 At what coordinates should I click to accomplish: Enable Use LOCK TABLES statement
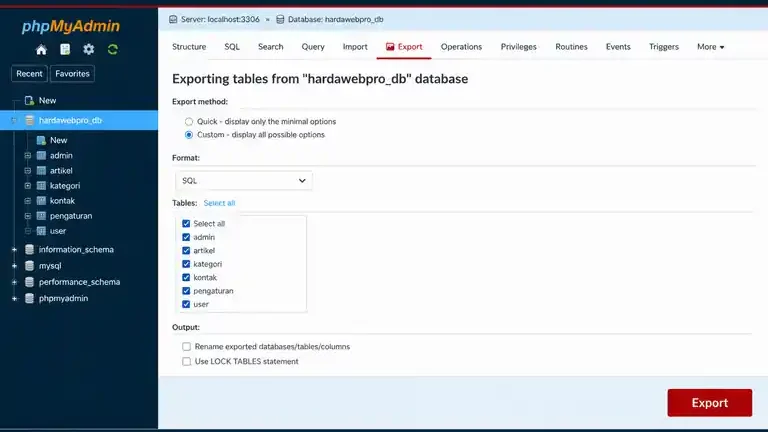tap(187, 361)
